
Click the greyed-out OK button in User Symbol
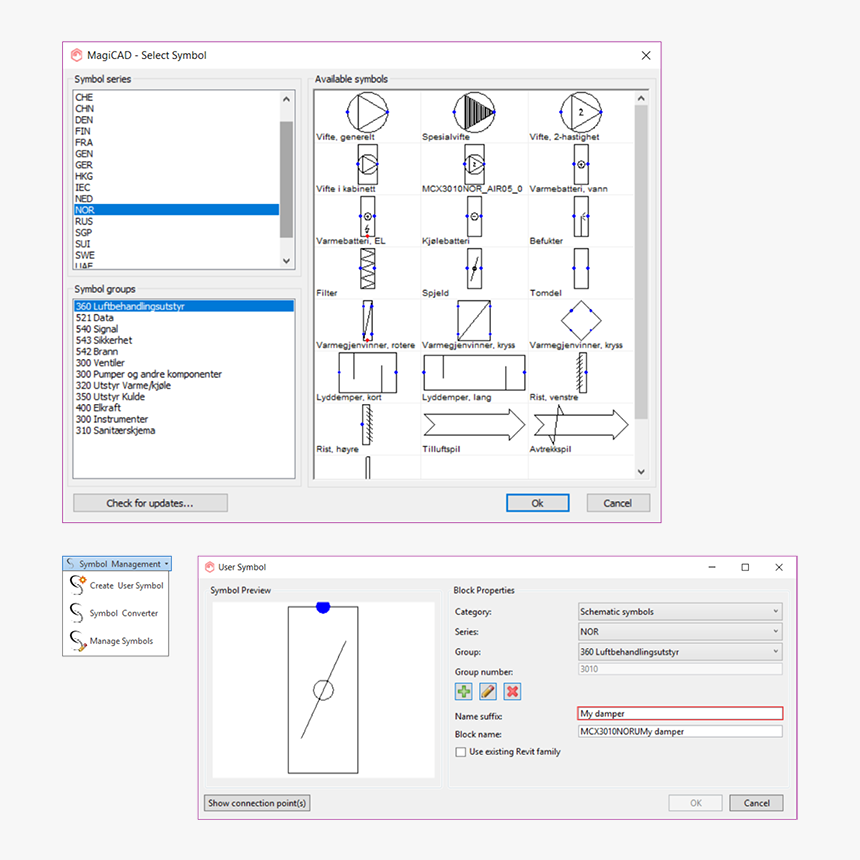(x=695, y=803)
